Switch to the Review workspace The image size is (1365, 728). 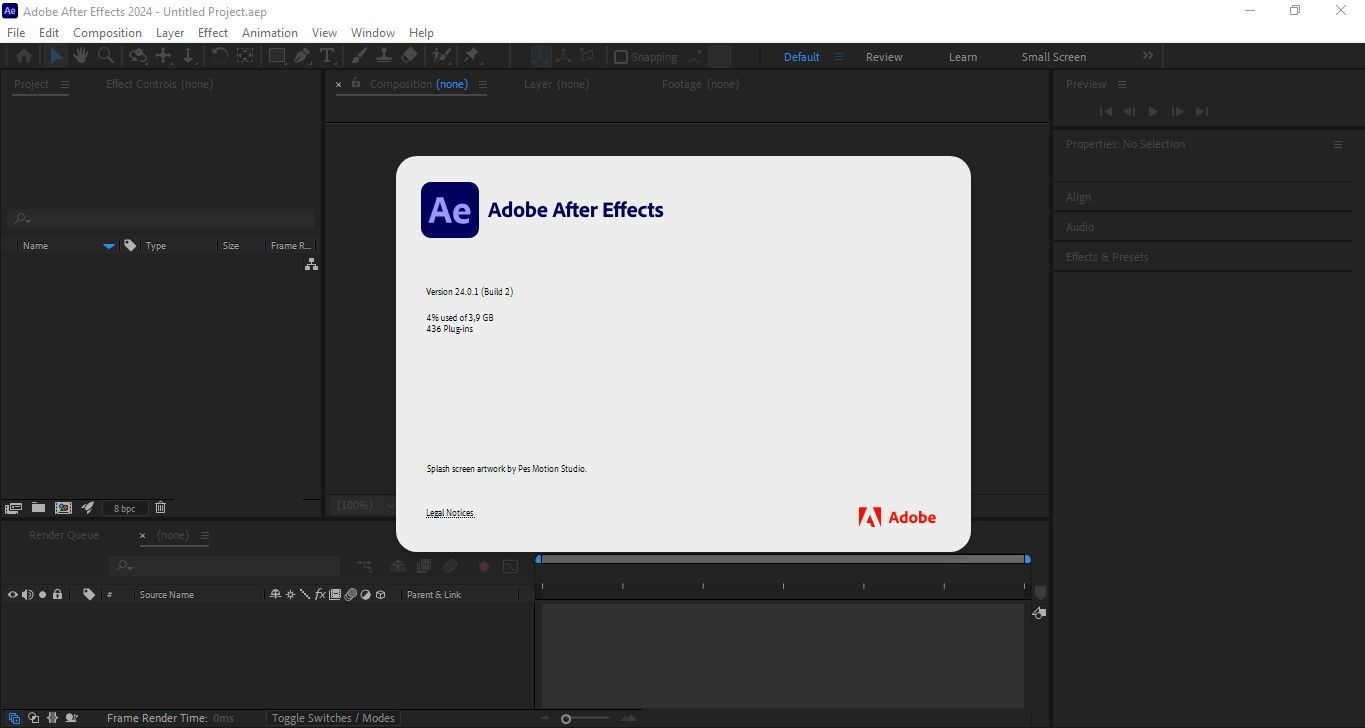pyautogui.click(x=884, y=57)
